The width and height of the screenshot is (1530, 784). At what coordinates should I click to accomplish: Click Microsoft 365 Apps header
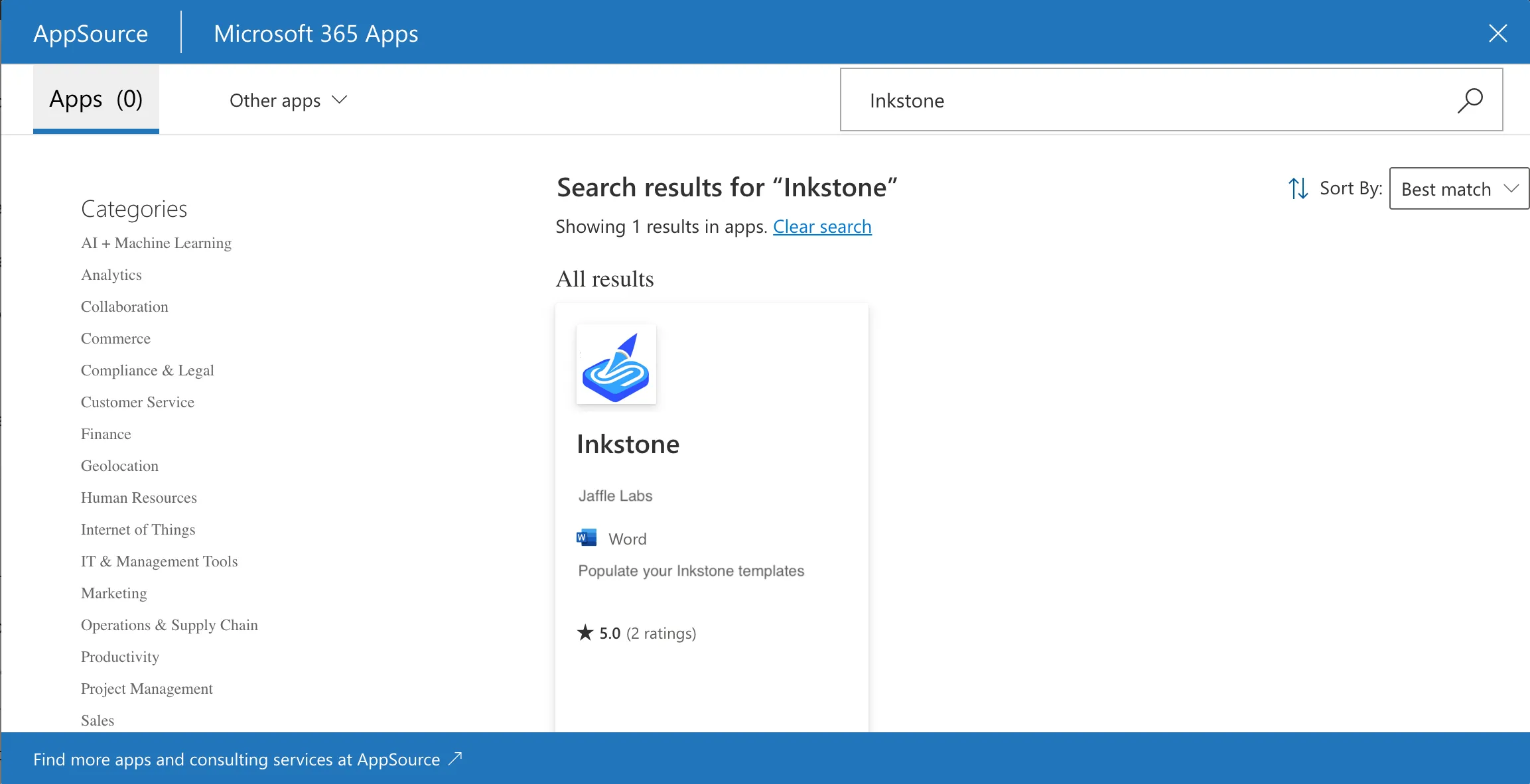pyautogui.click(x=316, y=33)
